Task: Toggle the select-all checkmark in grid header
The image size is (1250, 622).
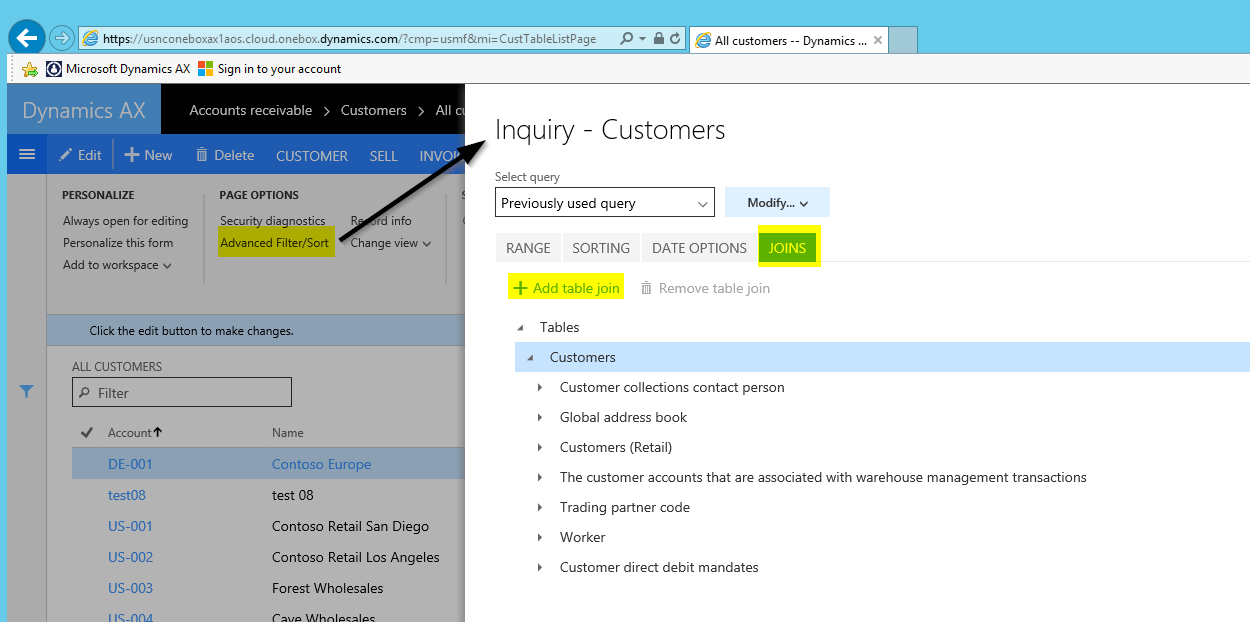Action: point(87,433)
